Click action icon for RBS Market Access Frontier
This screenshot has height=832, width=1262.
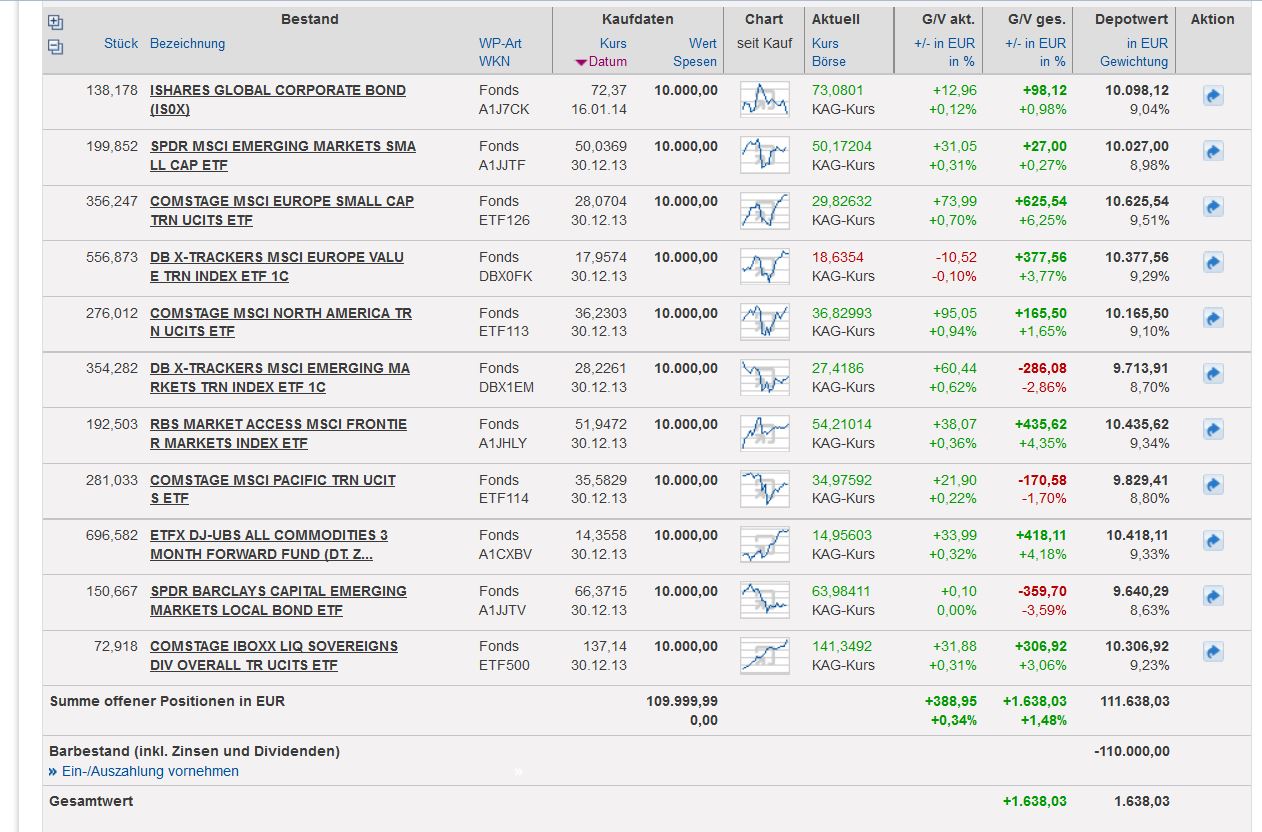[1213, 430]
